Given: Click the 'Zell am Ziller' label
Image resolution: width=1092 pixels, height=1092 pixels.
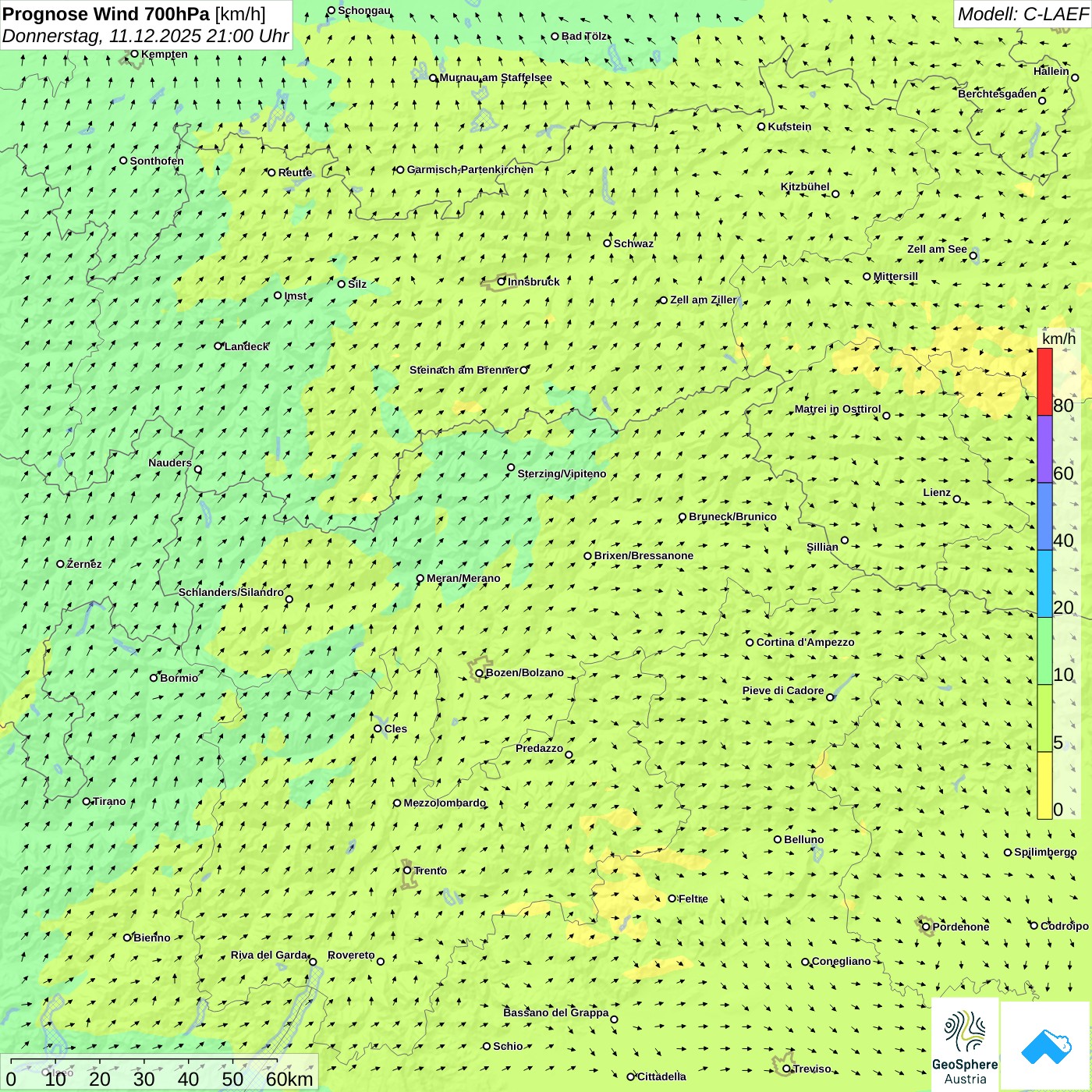Looking at the screenshot, I should pos(704,300).
